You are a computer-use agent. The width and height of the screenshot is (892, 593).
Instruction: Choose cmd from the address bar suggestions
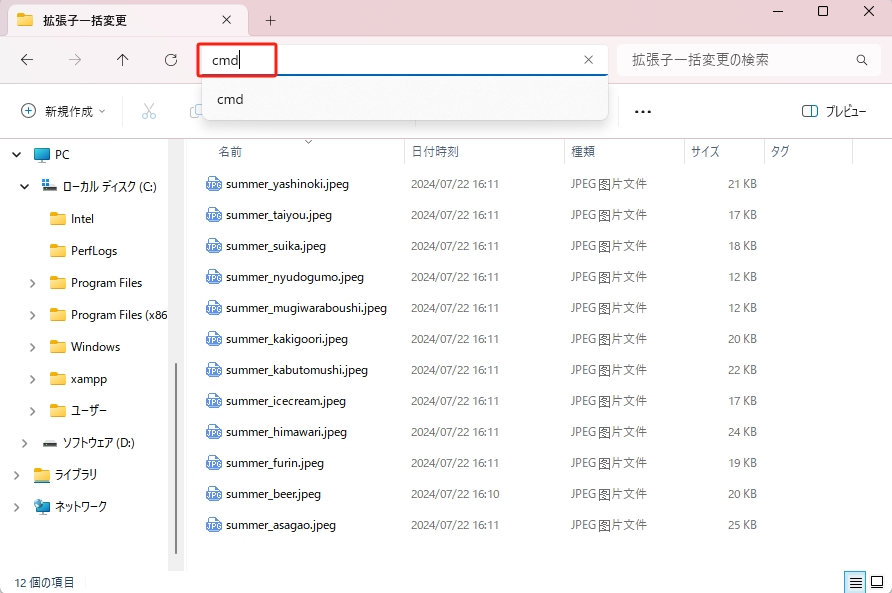(x=230, y=99)
